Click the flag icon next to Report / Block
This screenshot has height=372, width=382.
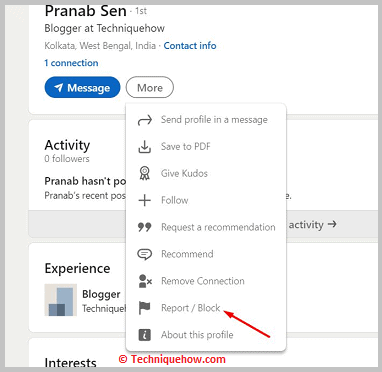(145, 308)
